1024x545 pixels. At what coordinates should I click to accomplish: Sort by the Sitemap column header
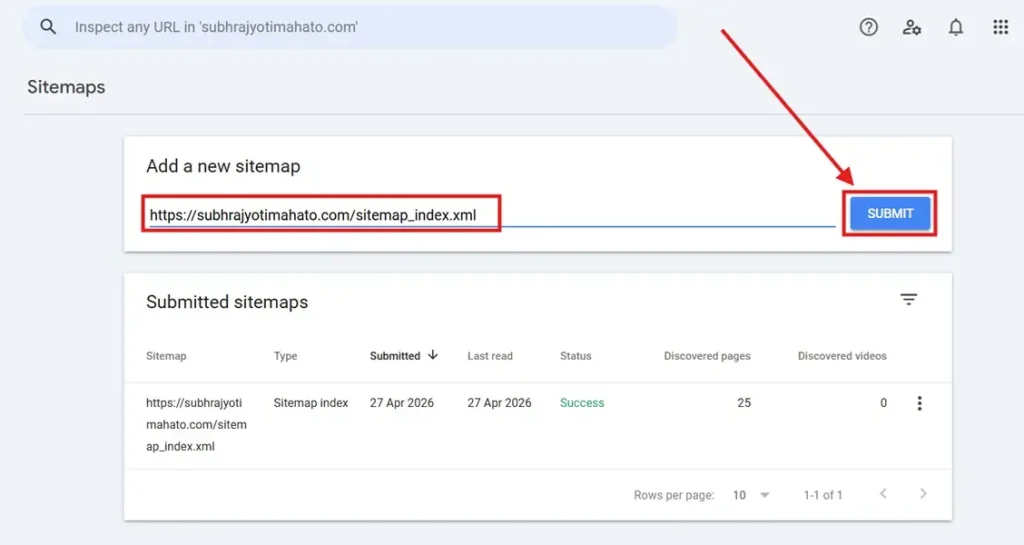pyautogui.click(x=166, y=356)
